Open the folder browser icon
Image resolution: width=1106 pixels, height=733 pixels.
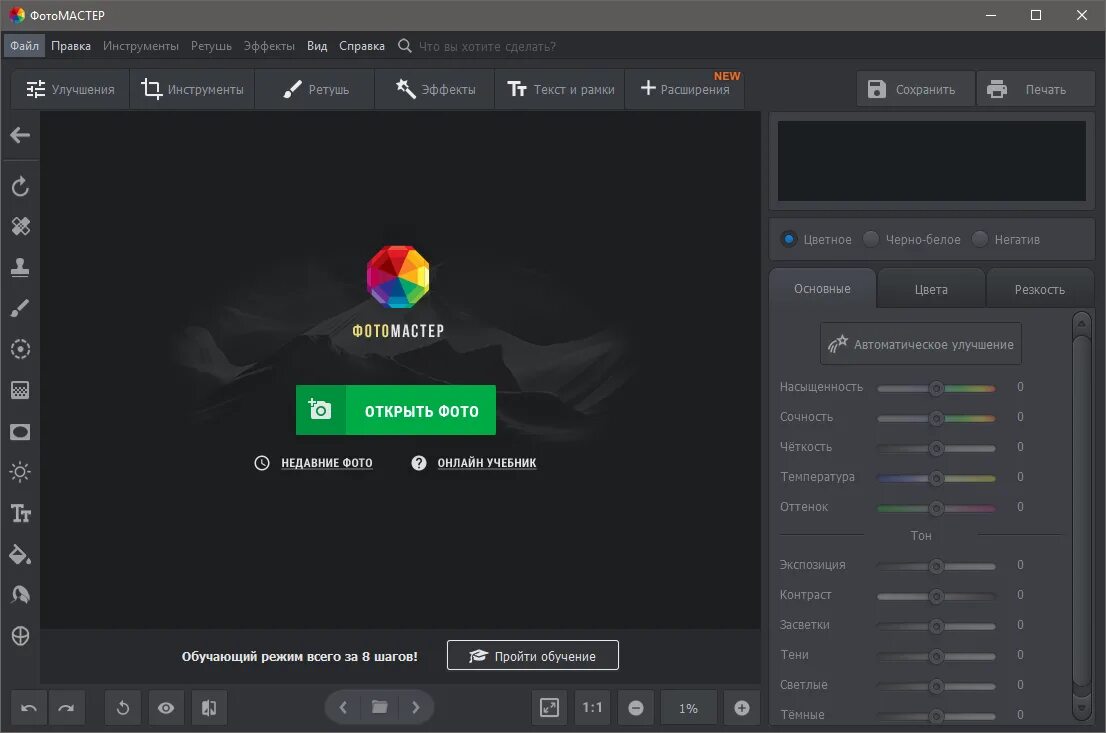[379, 707]
